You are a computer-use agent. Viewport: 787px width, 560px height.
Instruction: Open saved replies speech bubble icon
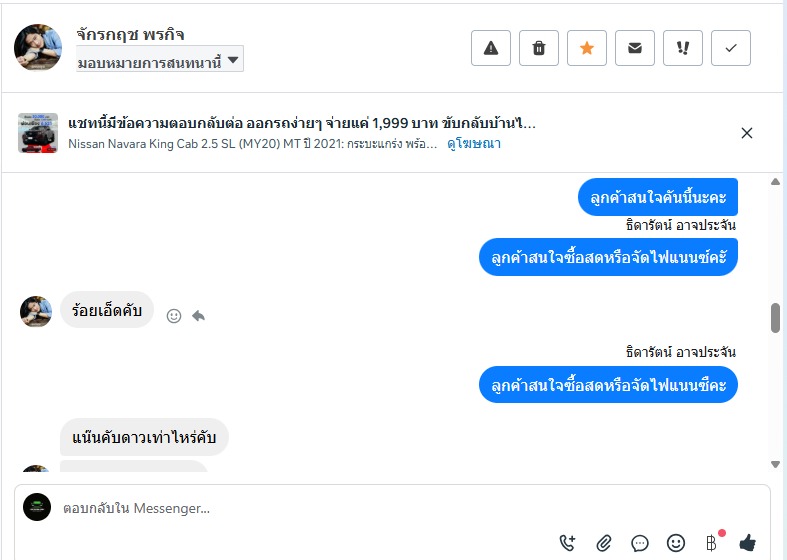640,543
